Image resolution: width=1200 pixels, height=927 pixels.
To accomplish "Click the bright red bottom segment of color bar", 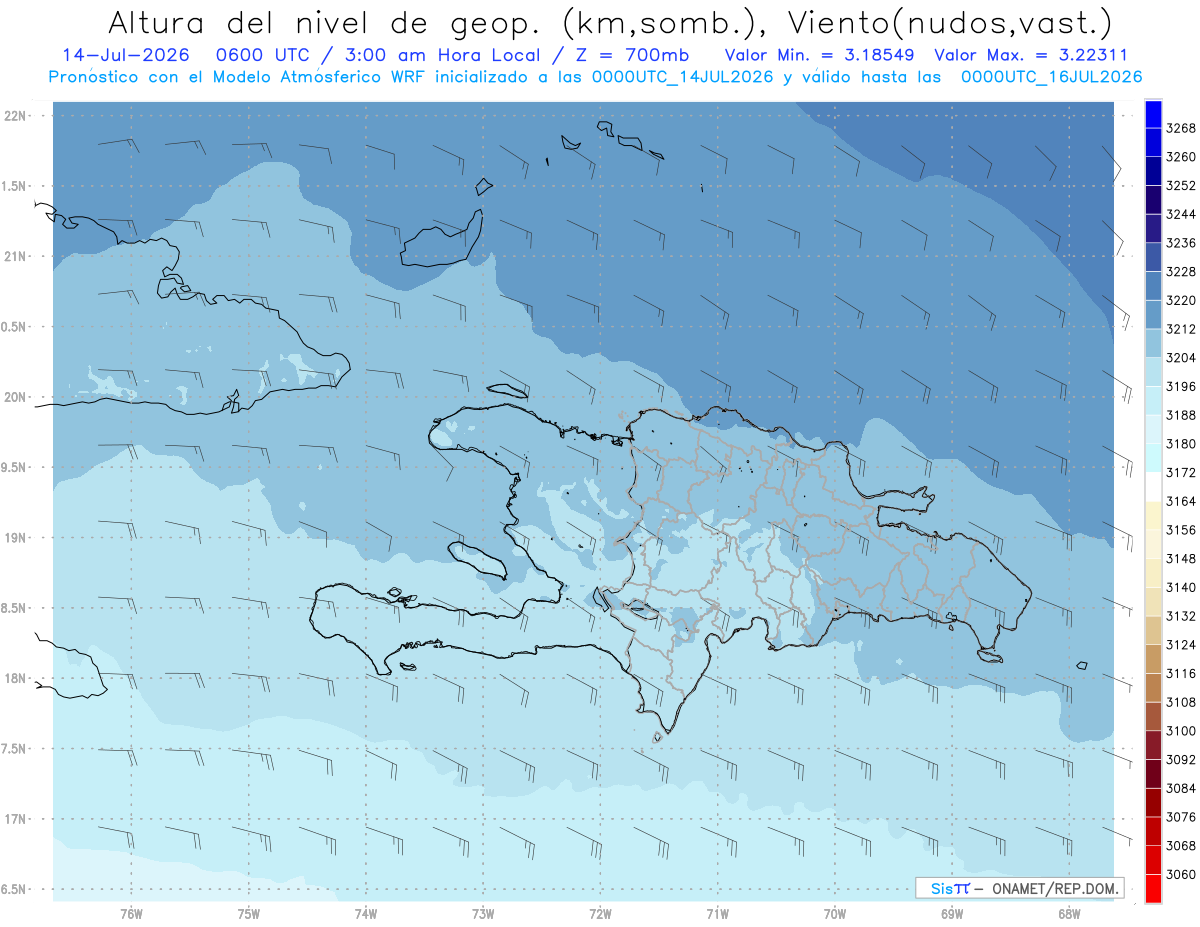I will [x=1153, y=888].
